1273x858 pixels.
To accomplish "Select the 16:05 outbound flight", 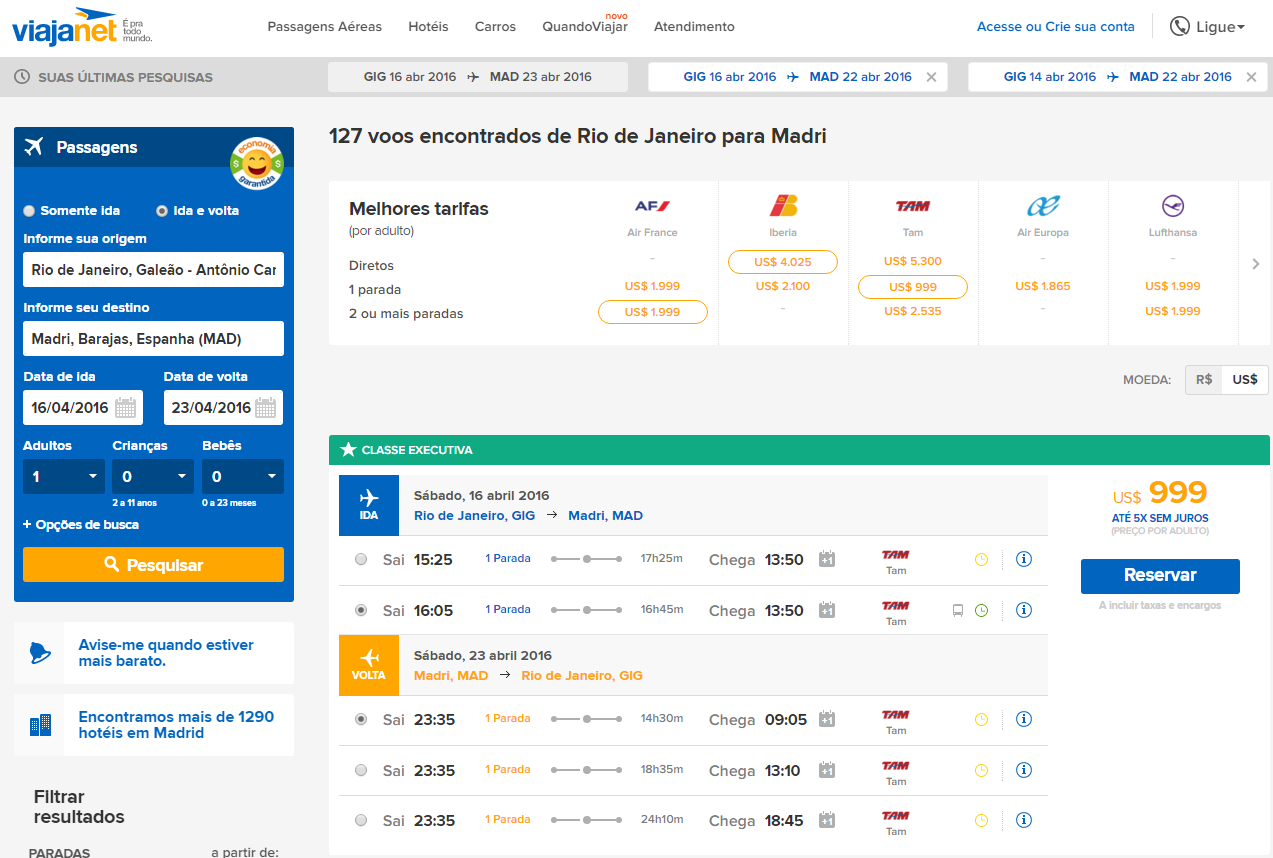I will coord(361,610).
